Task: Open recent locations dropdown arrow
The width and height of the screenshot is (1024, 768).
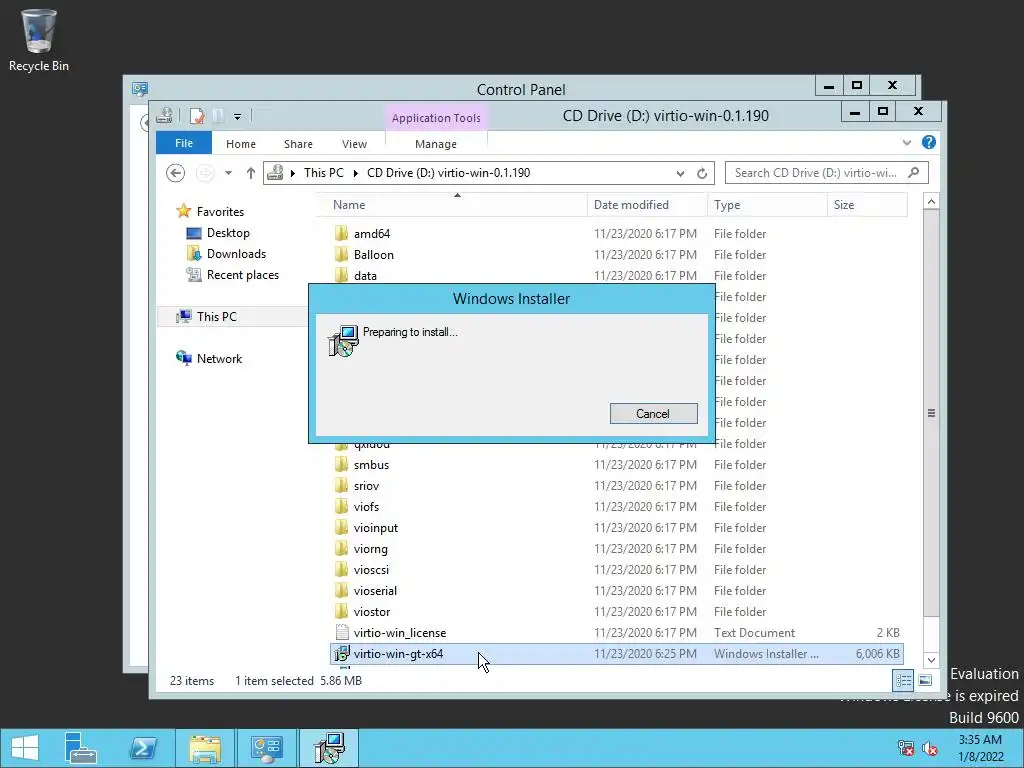Action: coord(229,173)
